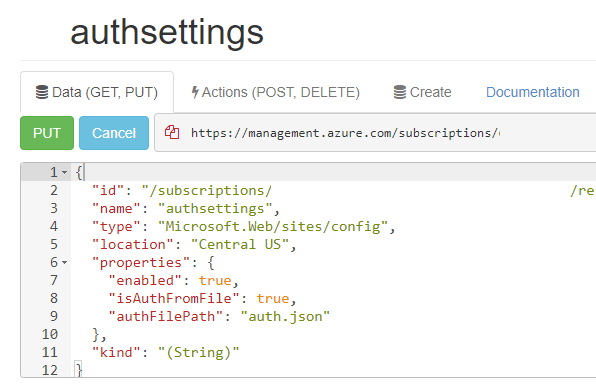Select the database icon on Data tab
This screenshot has height=388, width=596.
click(x=42, y=92)
